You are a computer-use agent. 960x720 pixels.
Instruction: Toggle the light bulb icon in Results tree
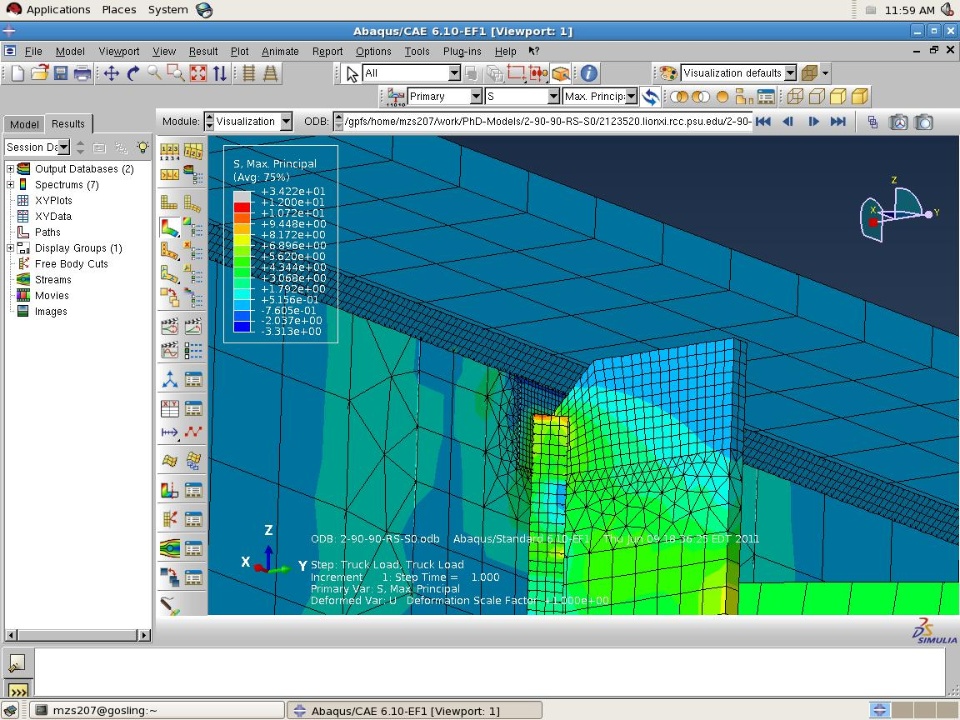click(143, 147)
